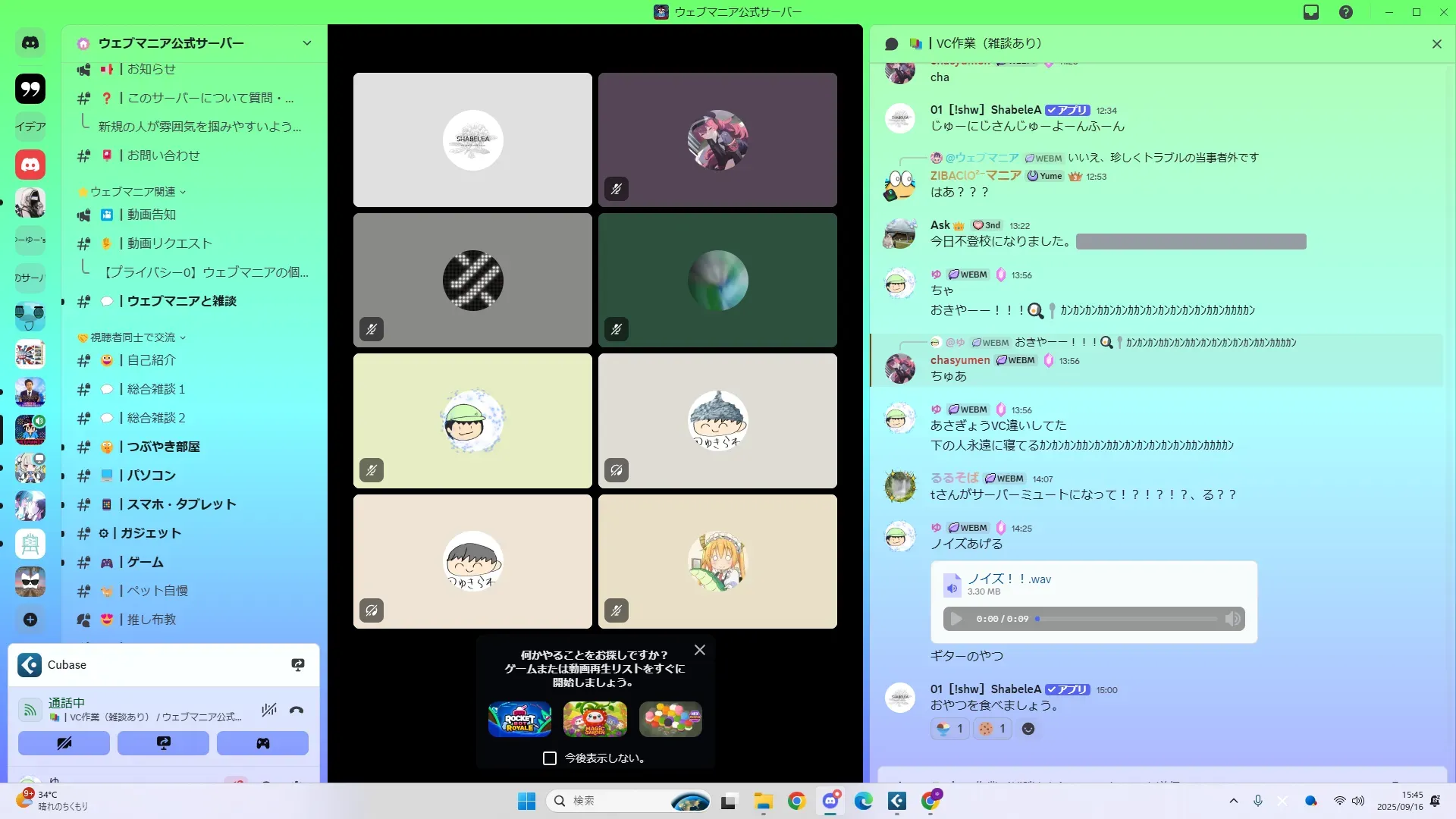Turn on camera from the voice panel
Screen dimensions: 1456x819
click(x=64, y=743)
